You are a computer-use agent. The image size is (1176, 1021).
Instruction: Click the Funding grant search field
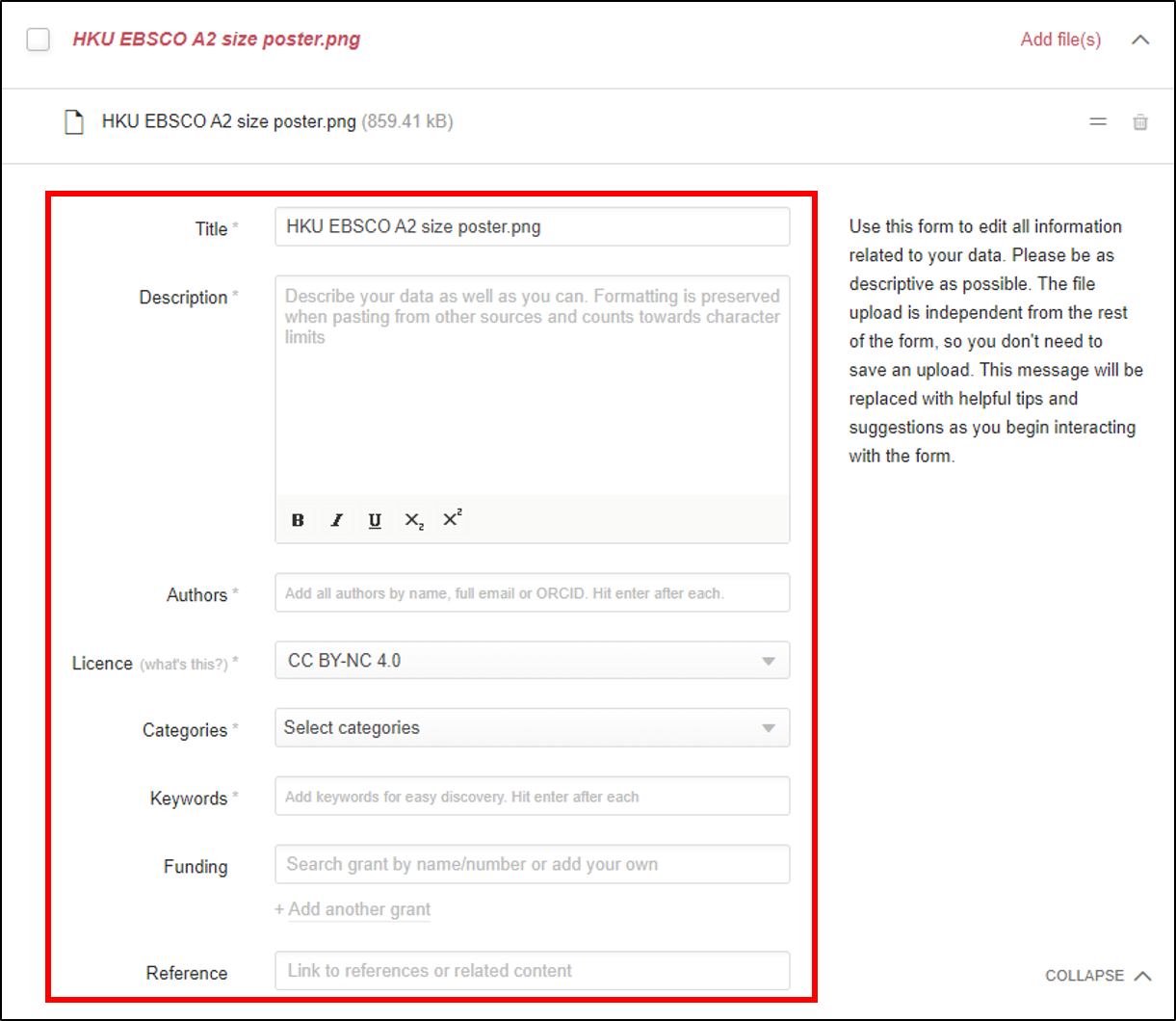click(x=532, y=864)
